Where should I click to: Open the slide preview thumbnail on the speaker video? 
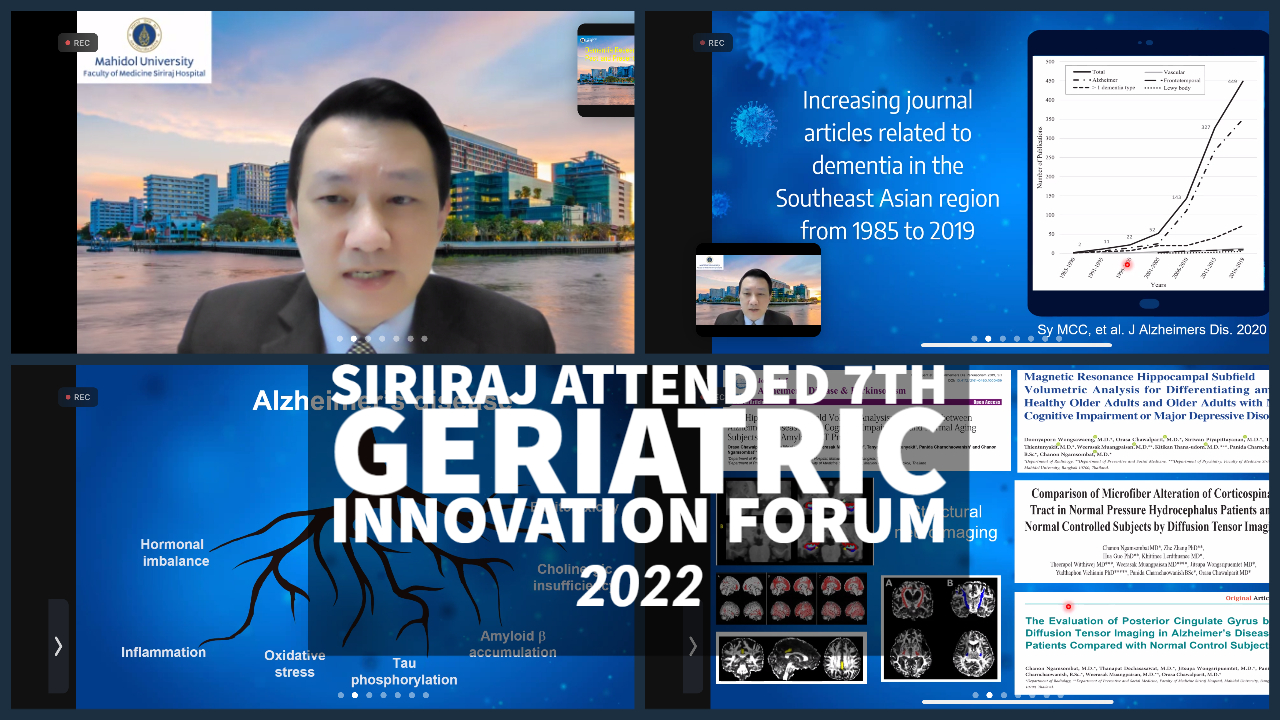coord(606,70)
